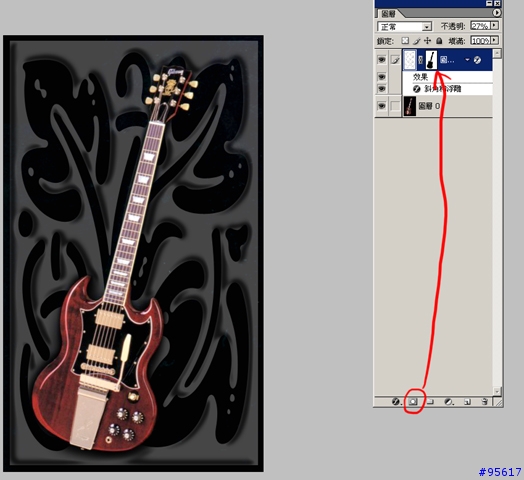524x480 pixels.
Task: Click the 效果 effects row
Action: [447, 77]
